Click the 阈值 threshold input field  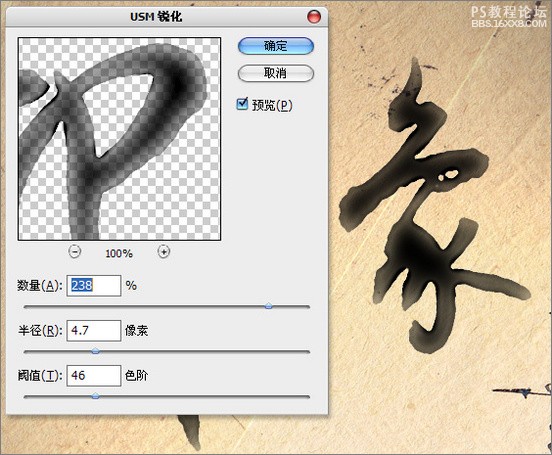click(94, 375)
